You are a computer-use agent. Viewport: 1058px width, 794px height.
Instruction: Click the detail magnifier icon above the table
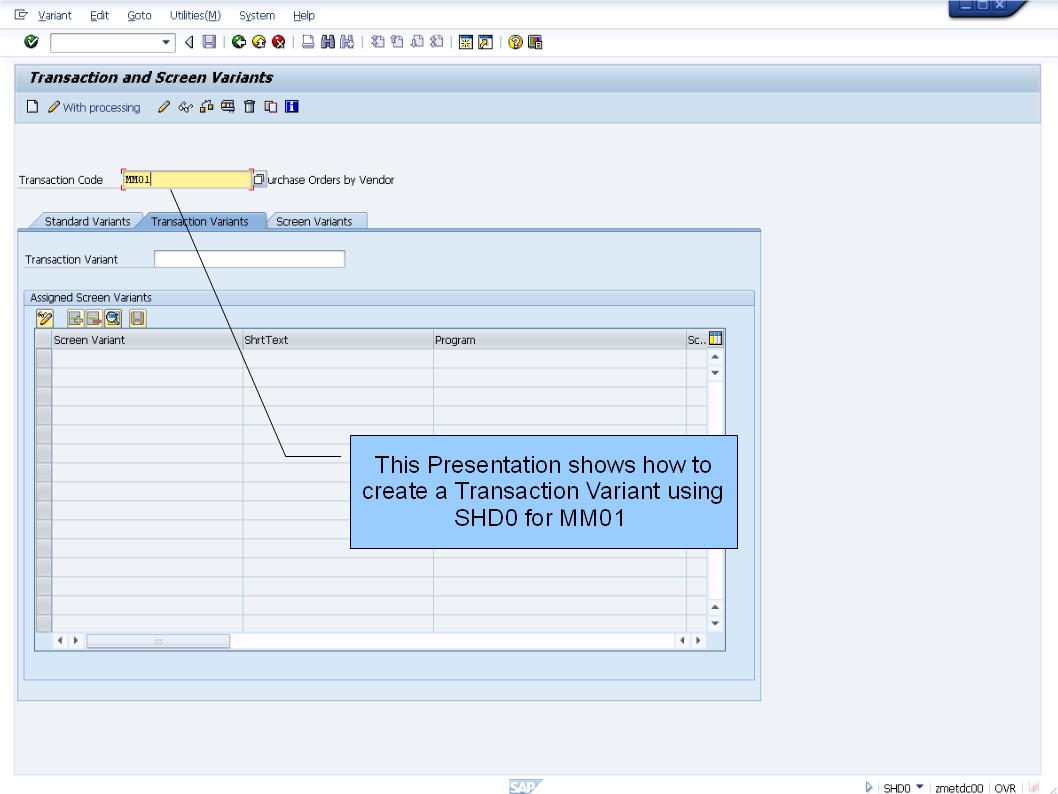click(113, 318)
